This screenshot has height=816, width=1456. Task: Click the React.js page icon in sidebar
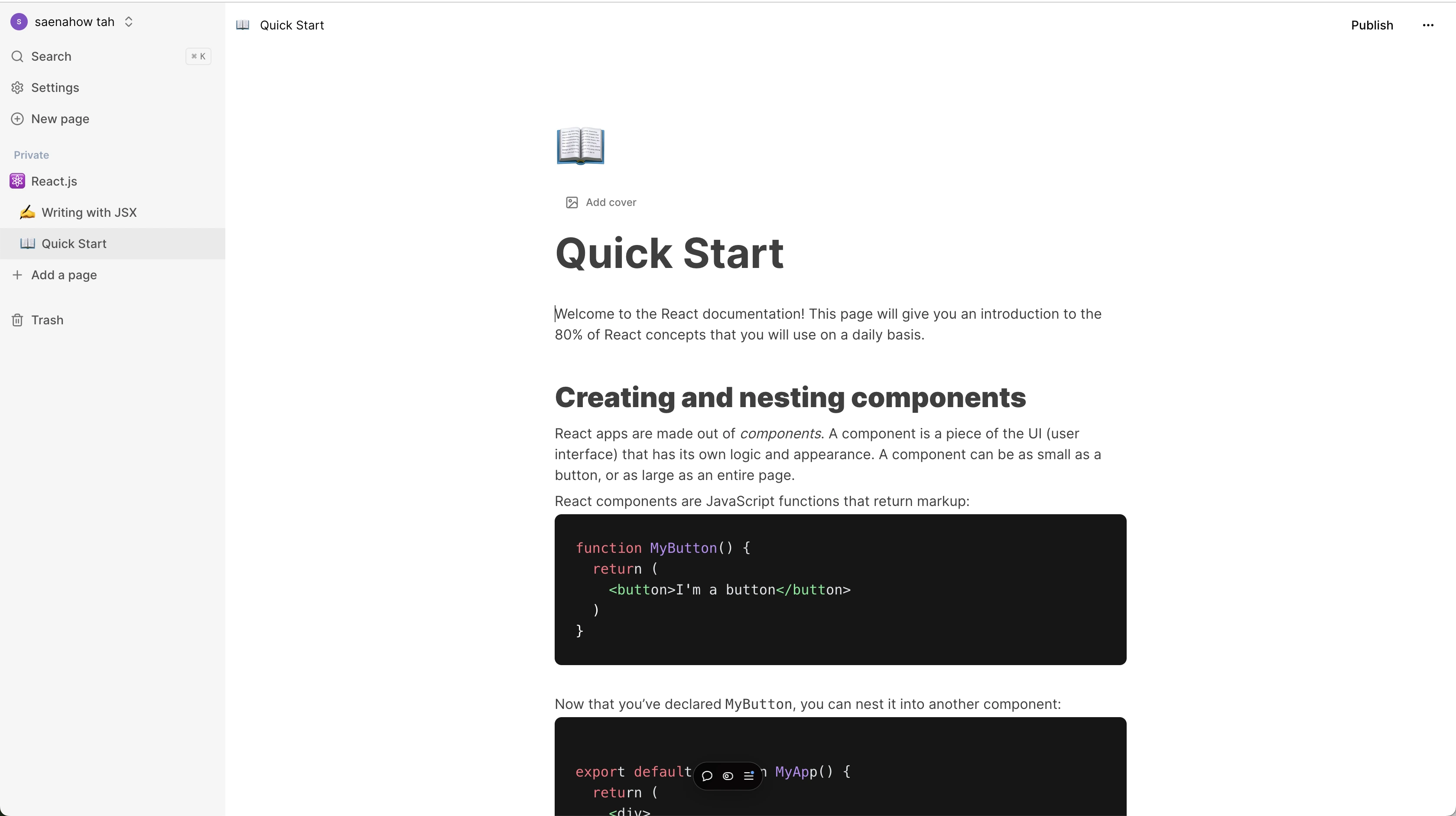[x=17, y=181]
